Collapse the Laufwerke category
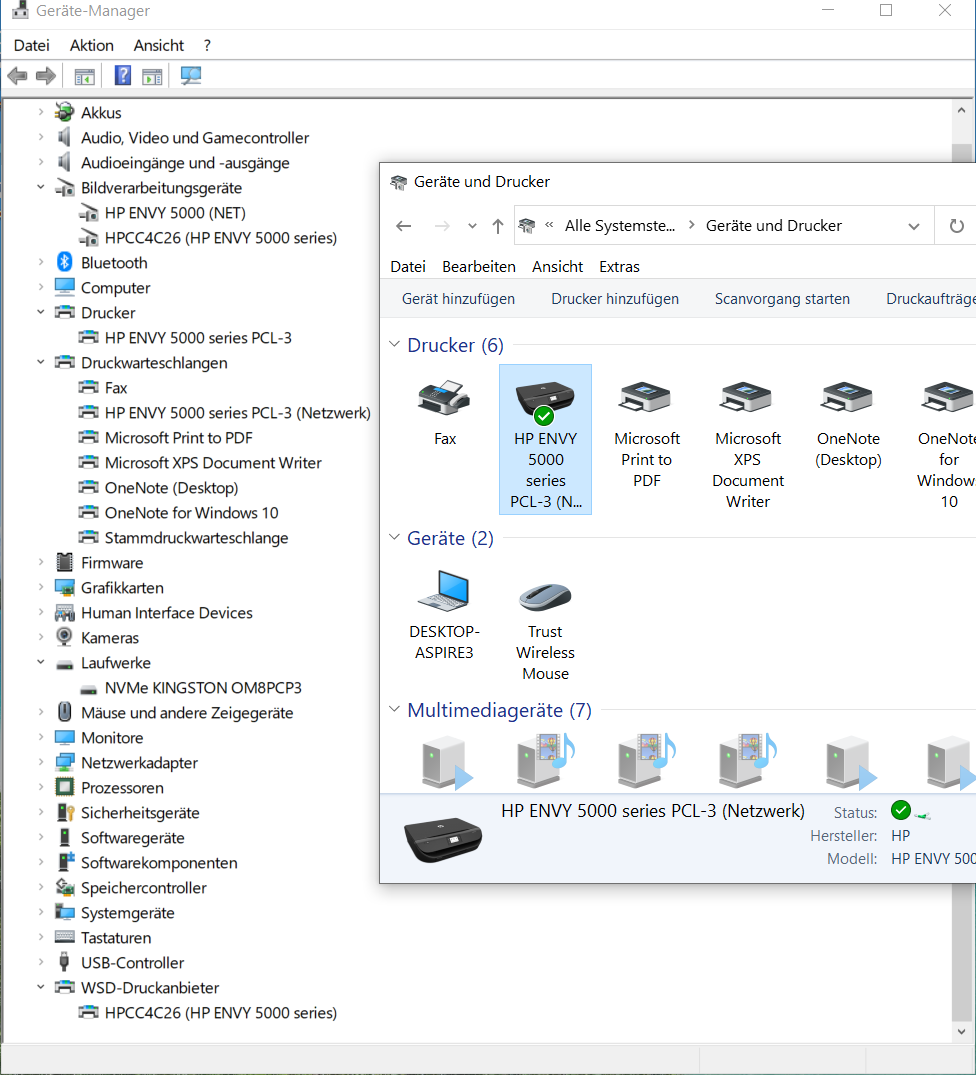Viewport: 976px width, 1075px height. [40, 662]
